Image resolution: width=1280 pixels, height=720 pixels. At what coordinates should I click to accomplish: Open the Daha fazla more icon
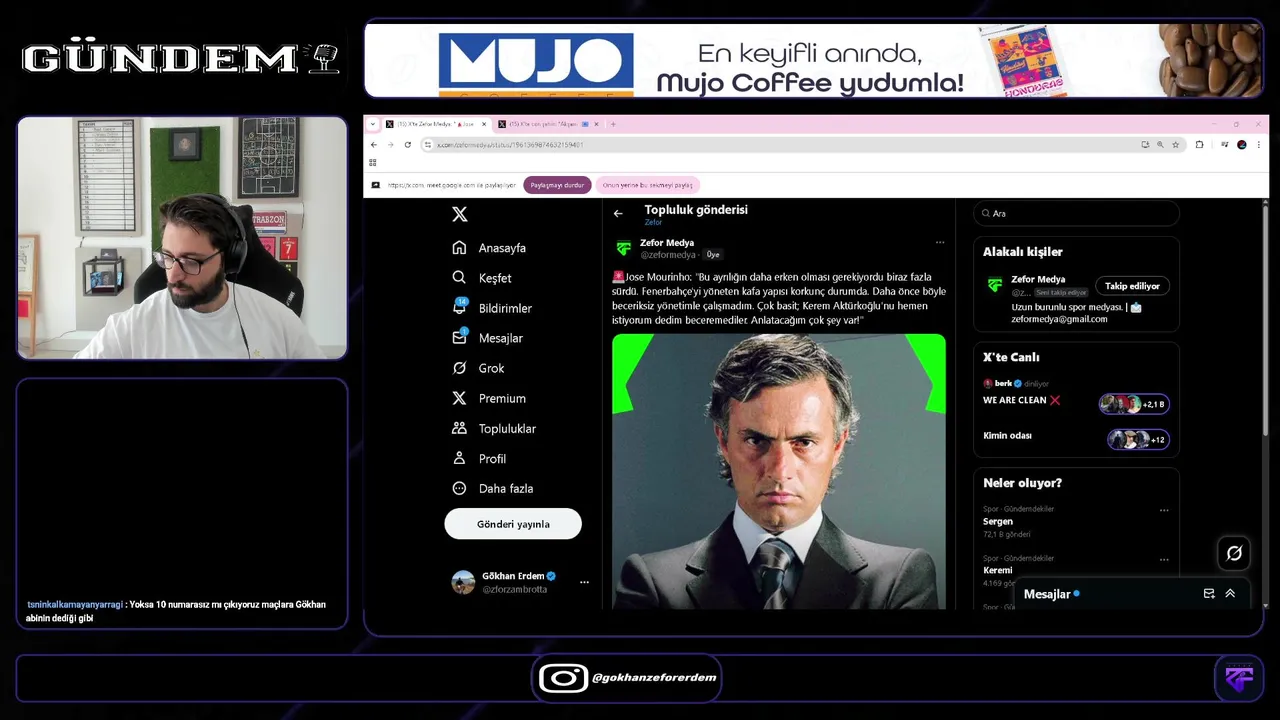pos(459,488)
